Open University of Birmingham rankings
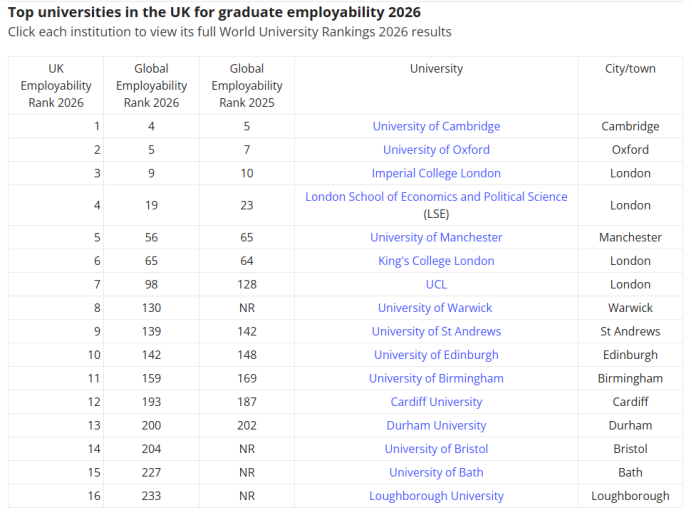 tap(436, 378)
